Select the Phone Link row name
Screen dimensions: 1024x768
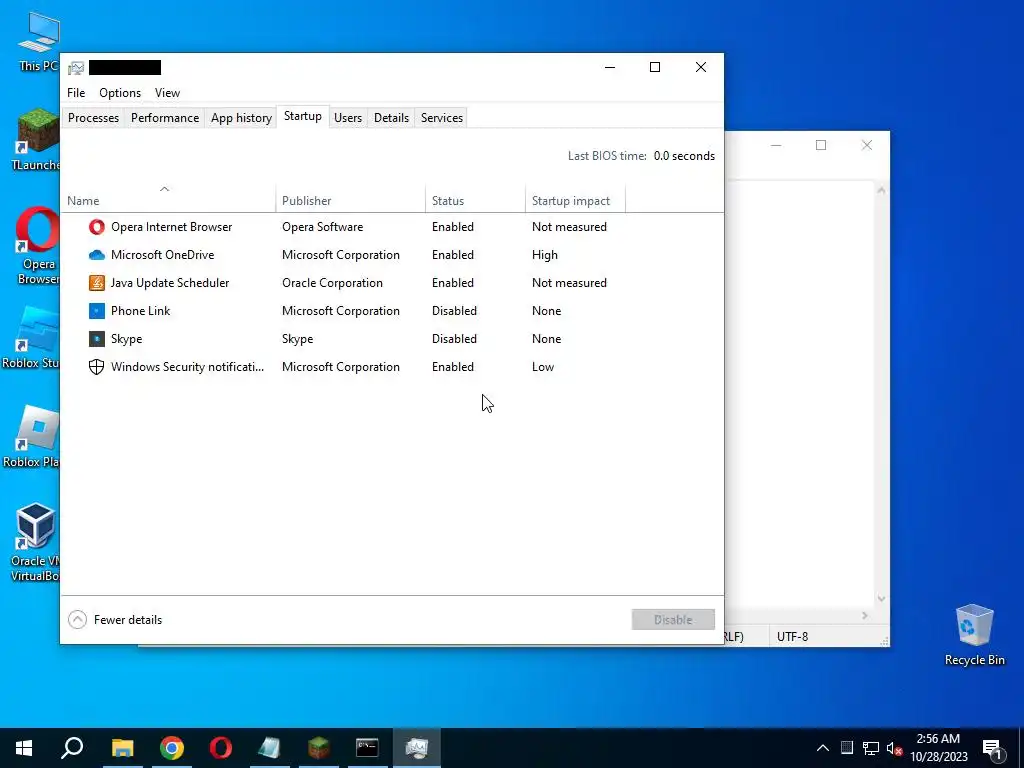(x=140, y=311)
